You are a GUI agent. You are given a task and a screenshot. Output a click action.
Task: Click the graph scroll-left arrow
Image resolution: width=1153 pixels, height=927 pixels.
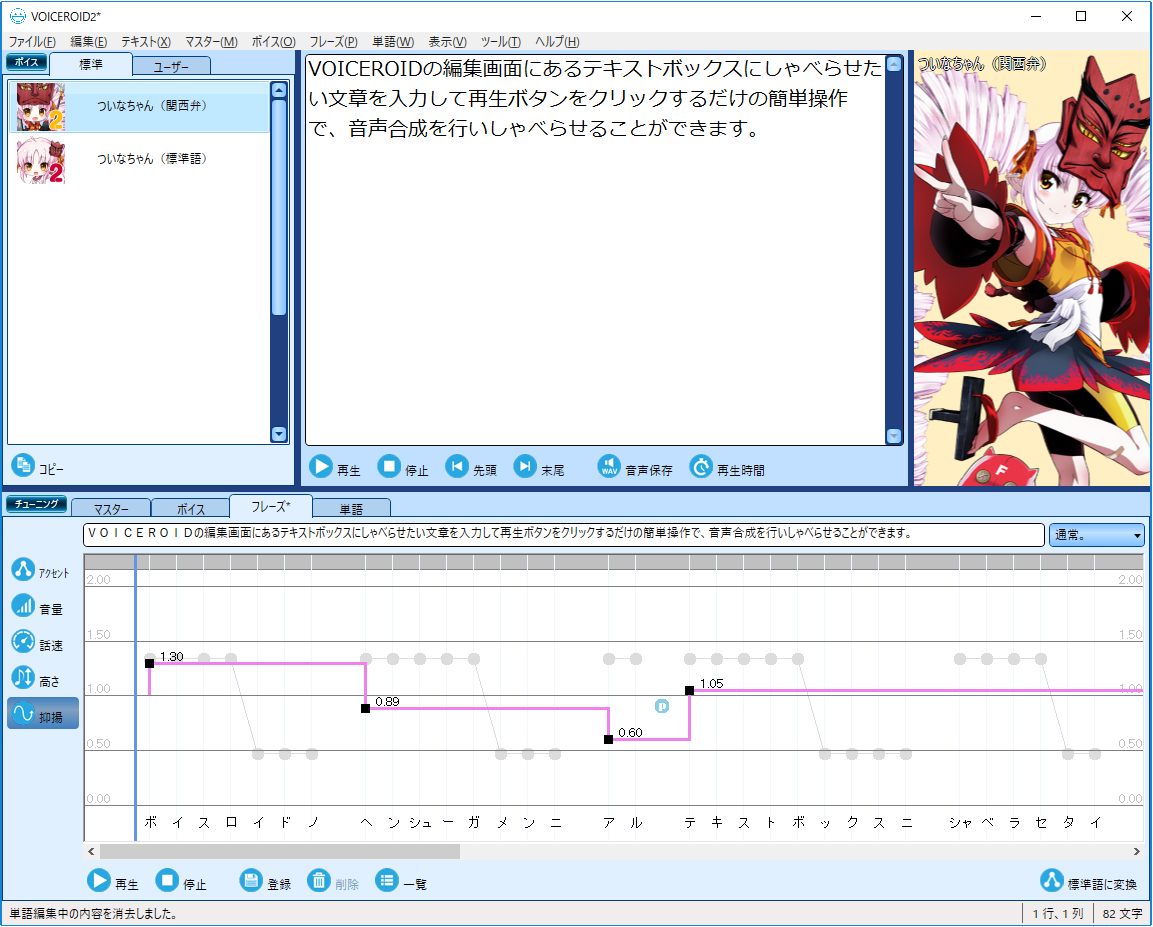[x=91, y=851]
